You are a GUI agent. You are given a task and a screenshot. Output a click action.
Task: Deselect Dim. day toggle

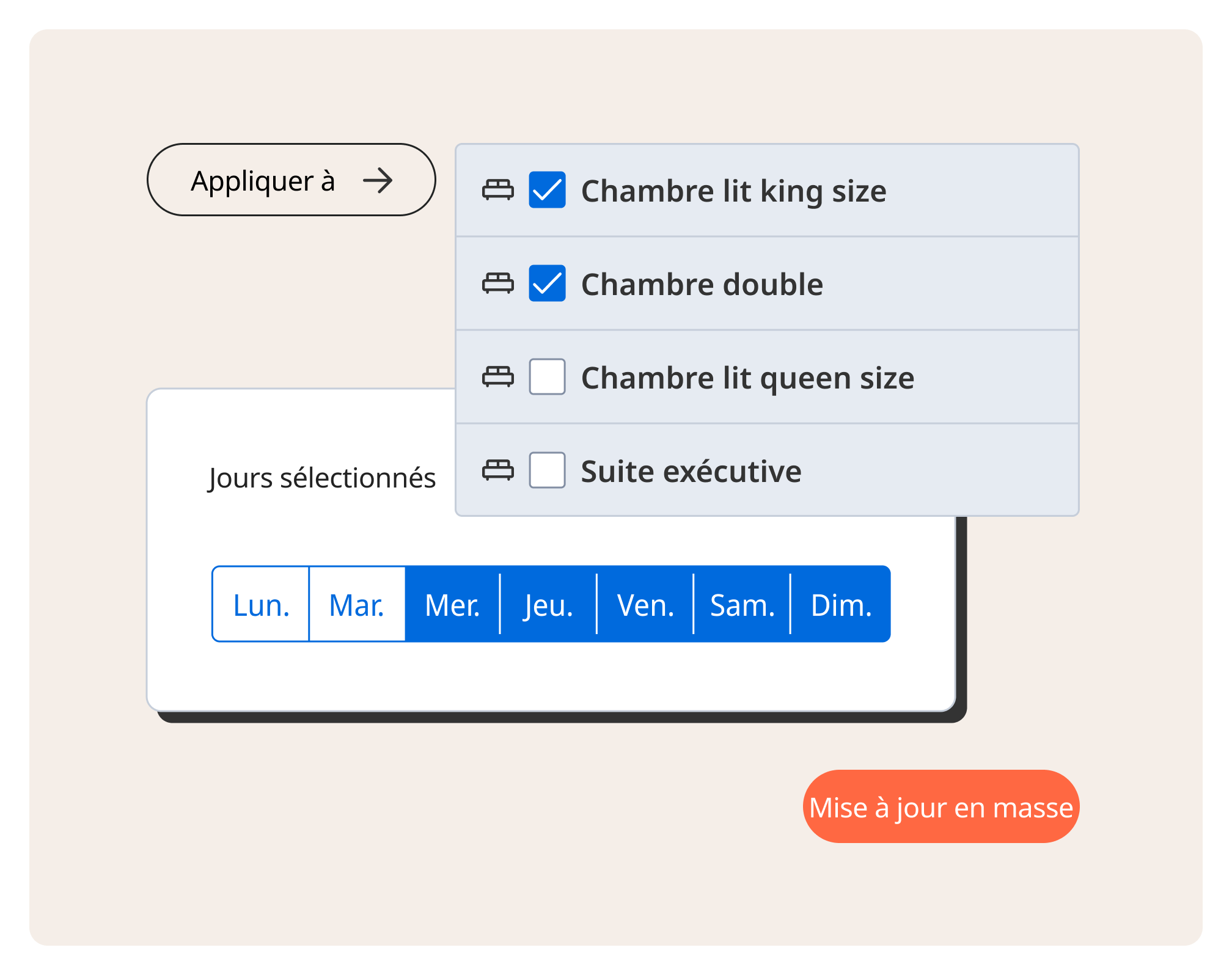[841, 605]
